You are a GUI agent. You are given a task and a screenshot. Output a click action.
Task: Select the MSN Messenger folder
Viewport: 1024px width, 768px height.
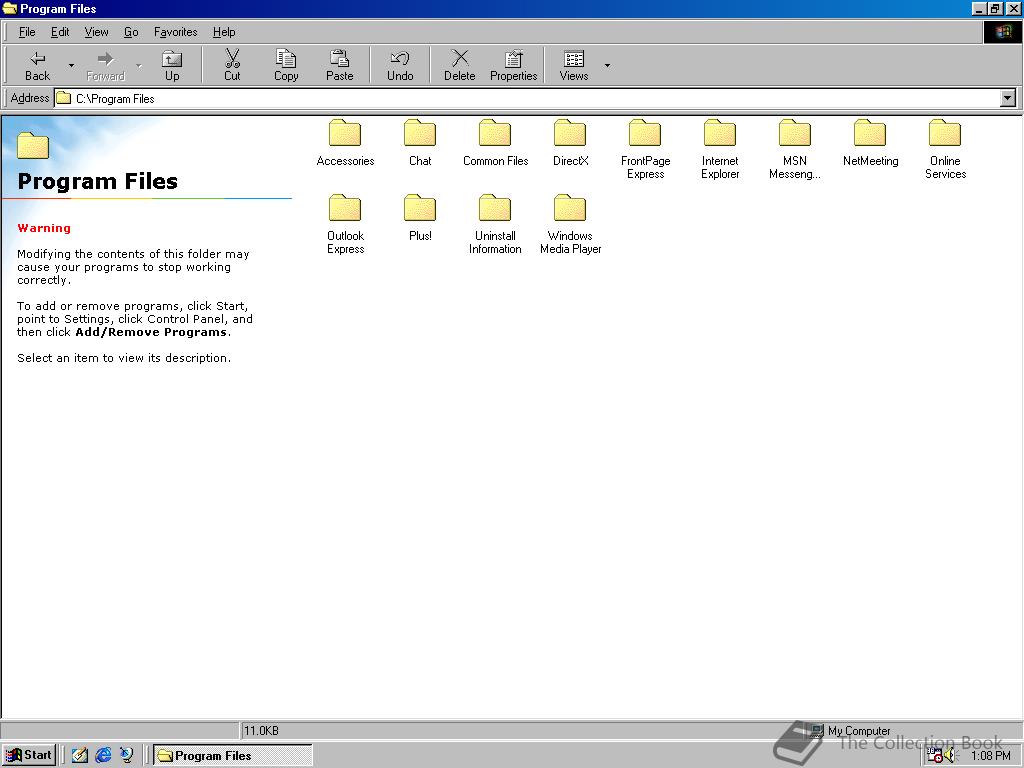[x=795, y=150]
